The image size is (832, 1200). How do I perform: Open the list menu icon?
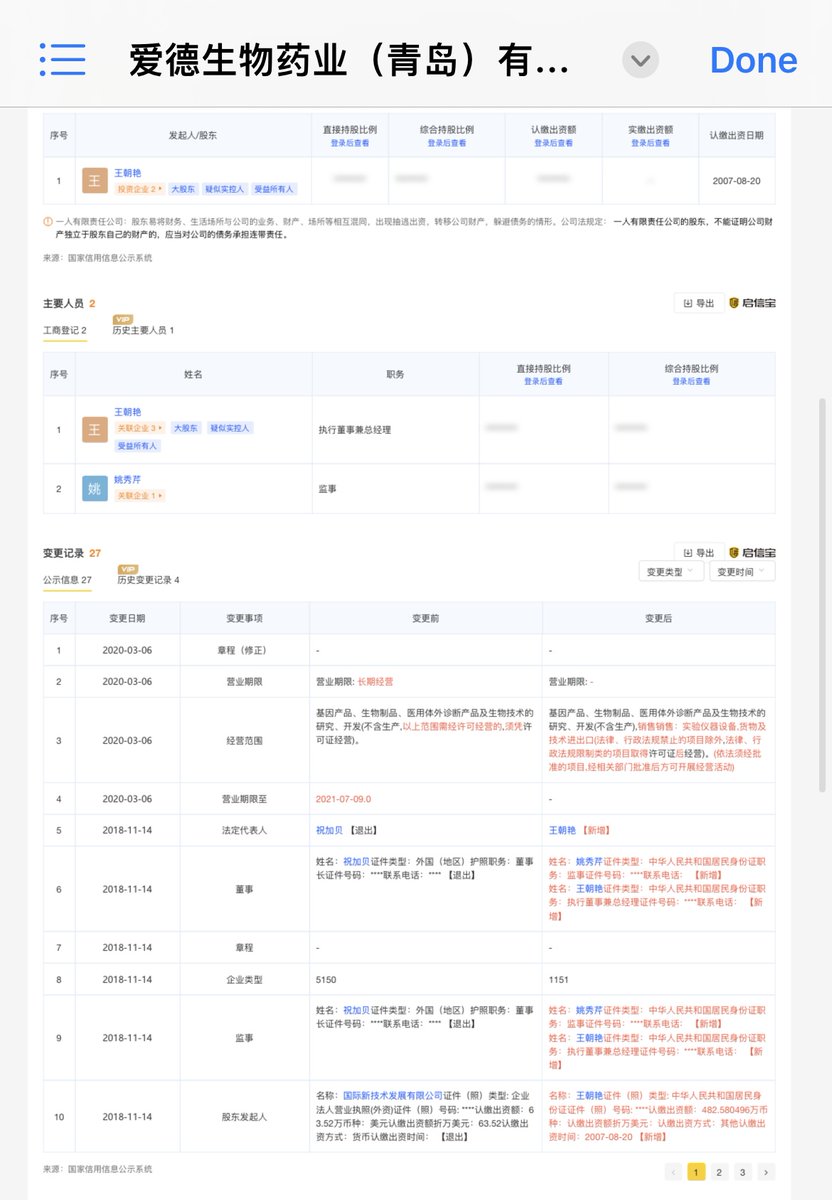[x=62, y=60]
